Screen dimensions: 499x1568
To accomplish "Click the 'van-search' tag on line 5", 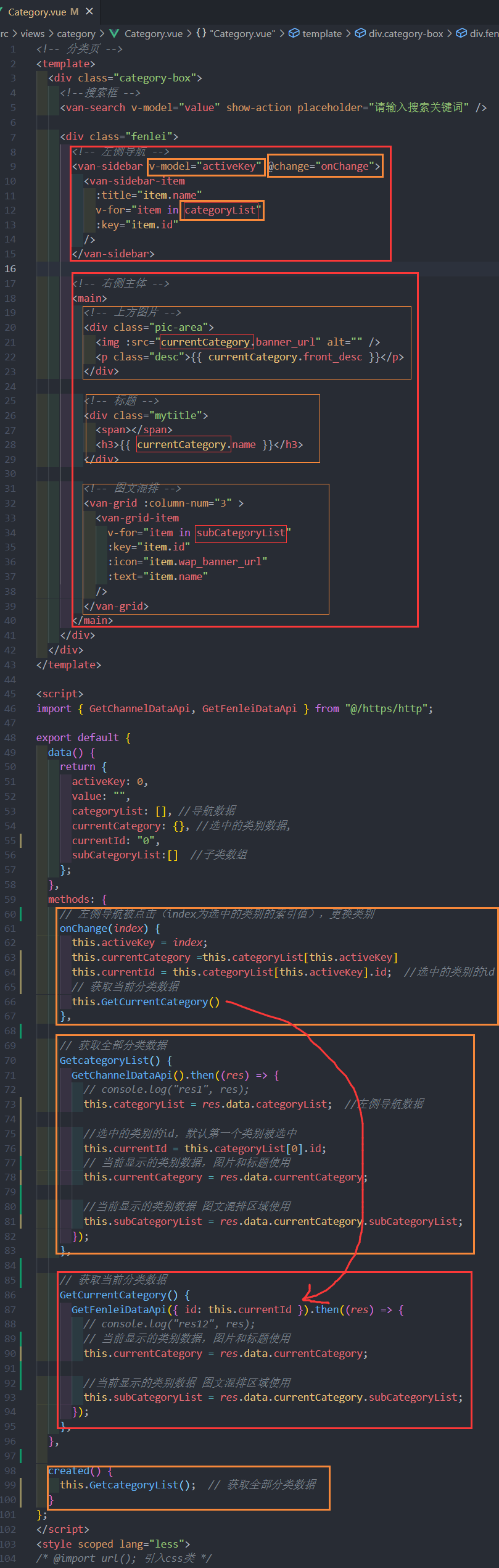I will 96,107.
